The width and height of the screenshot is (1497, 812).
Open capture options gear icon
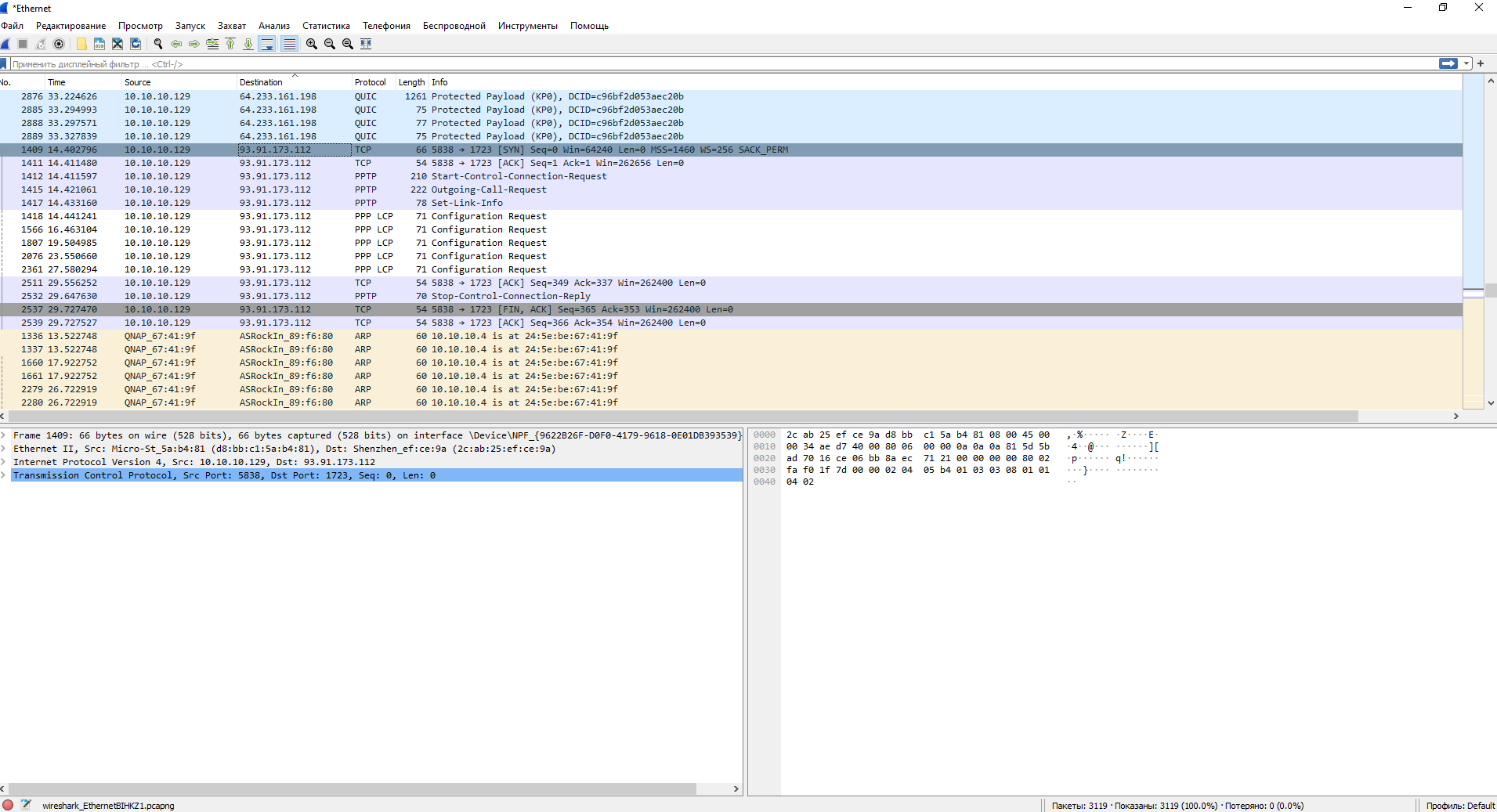pyautogui.click(x=59, y=44)
